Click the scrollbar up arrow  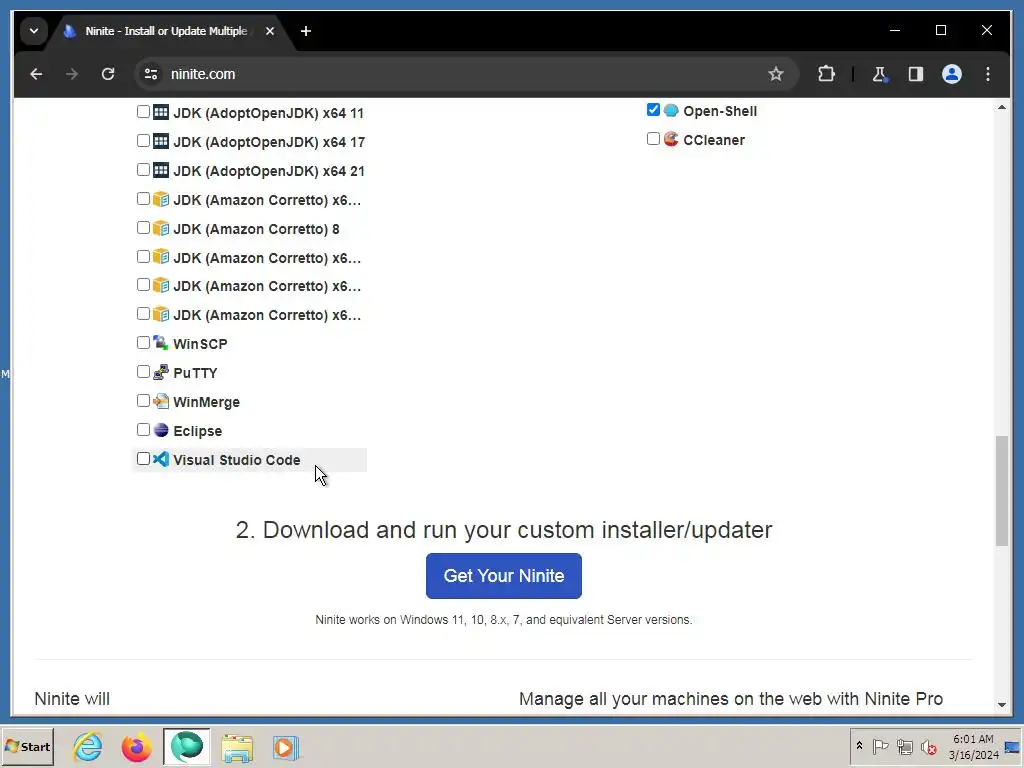pos(1002,106)
